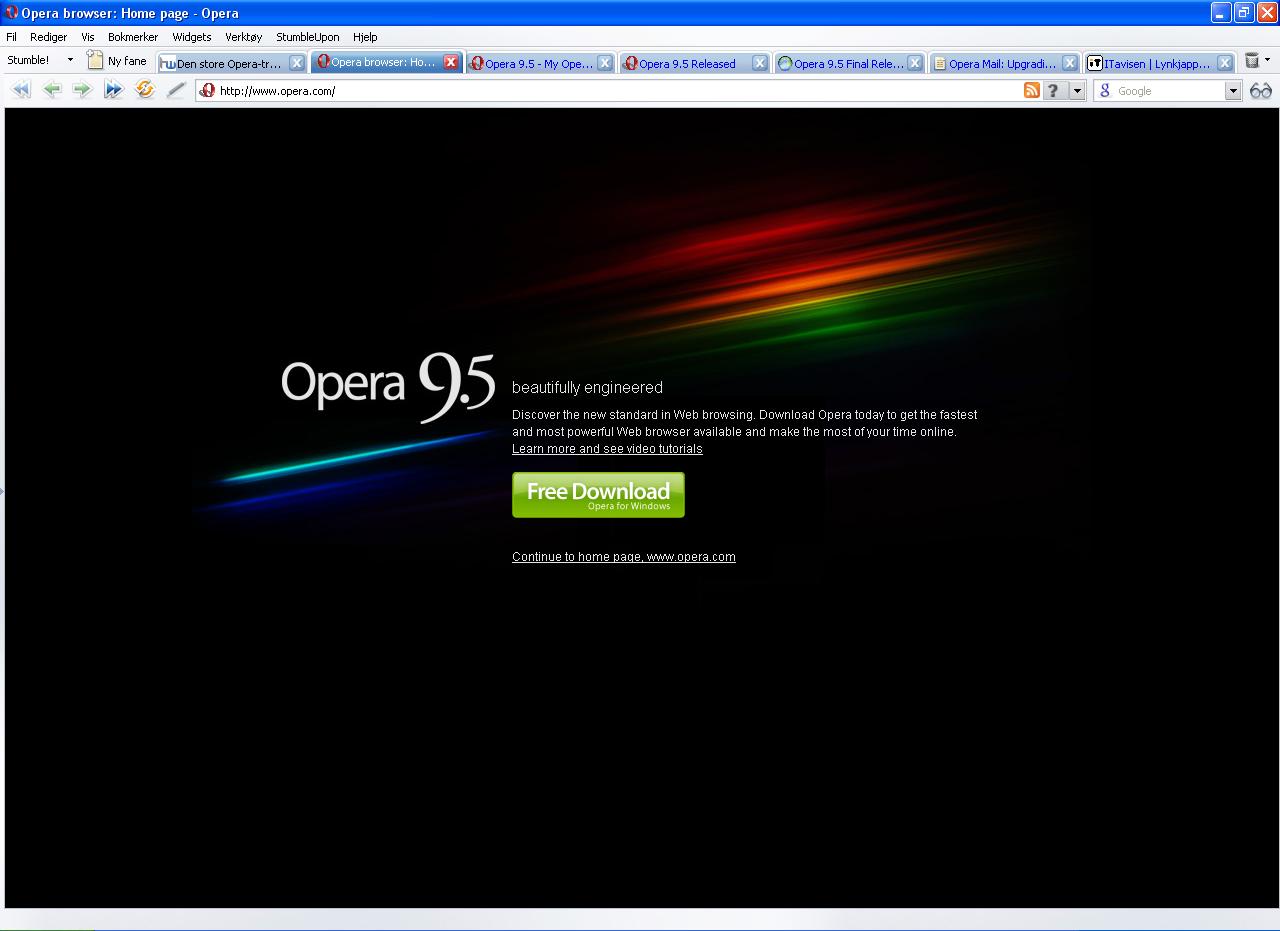The height and width of the screenshot is (931, 1280).
Task: Expand the Stumble! dropdown arrow
Action: 70,60
